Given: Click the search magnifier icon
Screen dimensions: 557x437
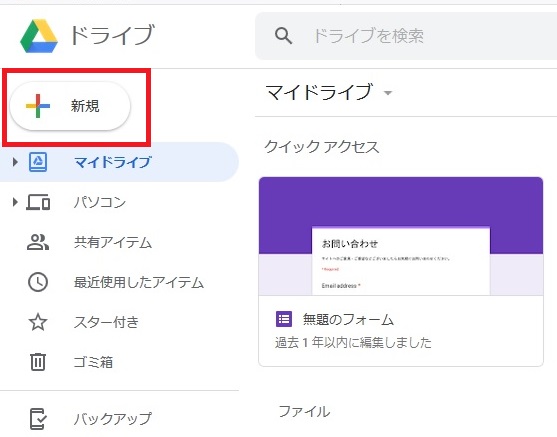Looking at the screenshot, I should coord(283,36).
